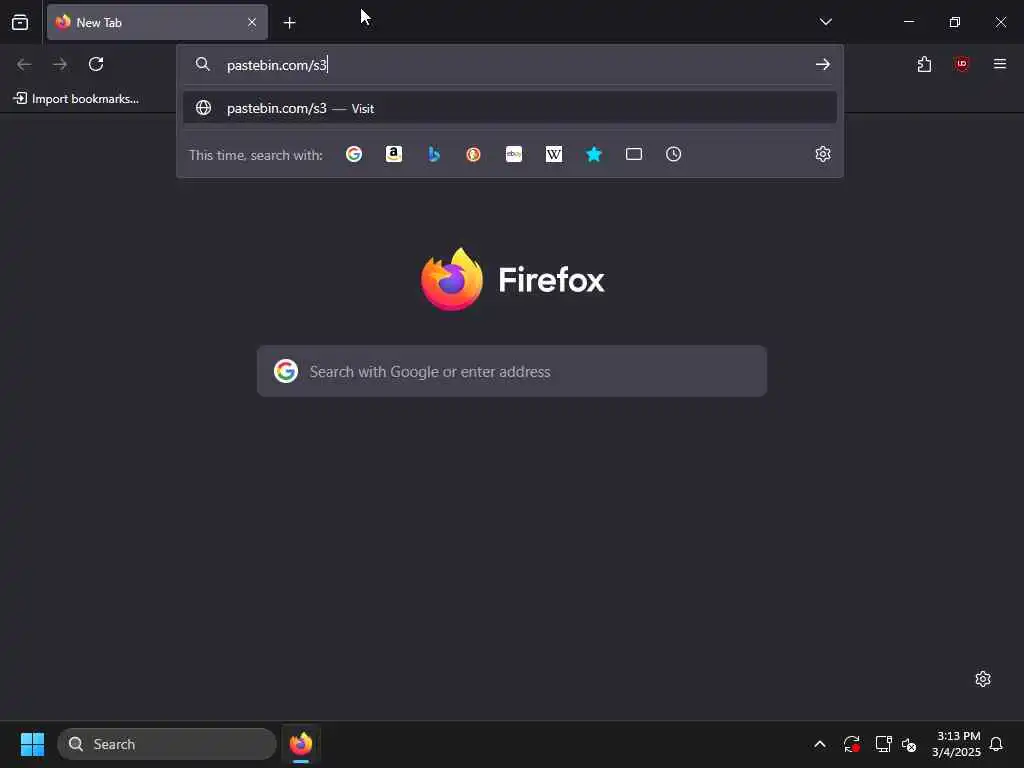Viewport: 1024px width, 768px height.
Task: Search this time with DuckDuckGo
Action: [473, 154]
